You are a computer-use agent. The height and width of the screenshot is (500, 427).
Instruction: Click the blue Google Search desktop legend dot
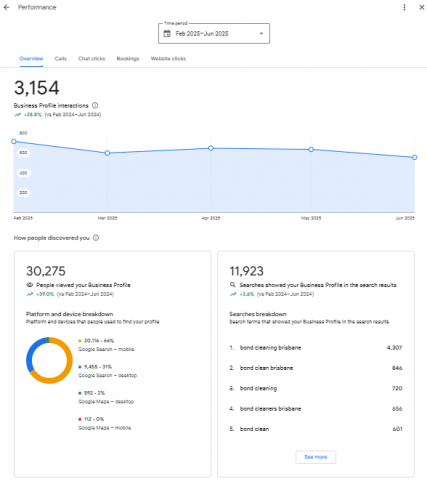click(80, 367)
